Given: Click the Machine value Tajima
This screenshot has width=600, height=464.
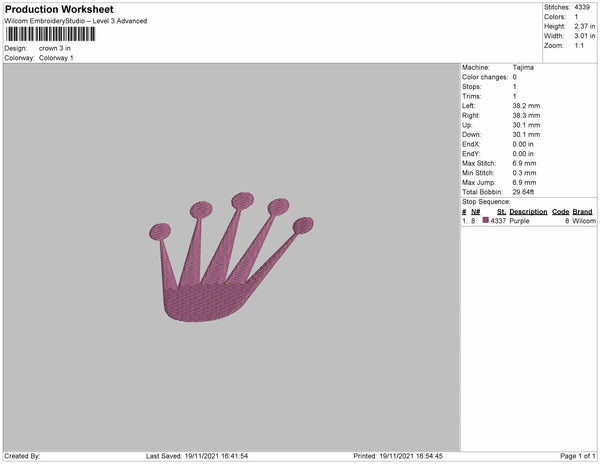Looking at the screenshot, I should tap(523, 67).
